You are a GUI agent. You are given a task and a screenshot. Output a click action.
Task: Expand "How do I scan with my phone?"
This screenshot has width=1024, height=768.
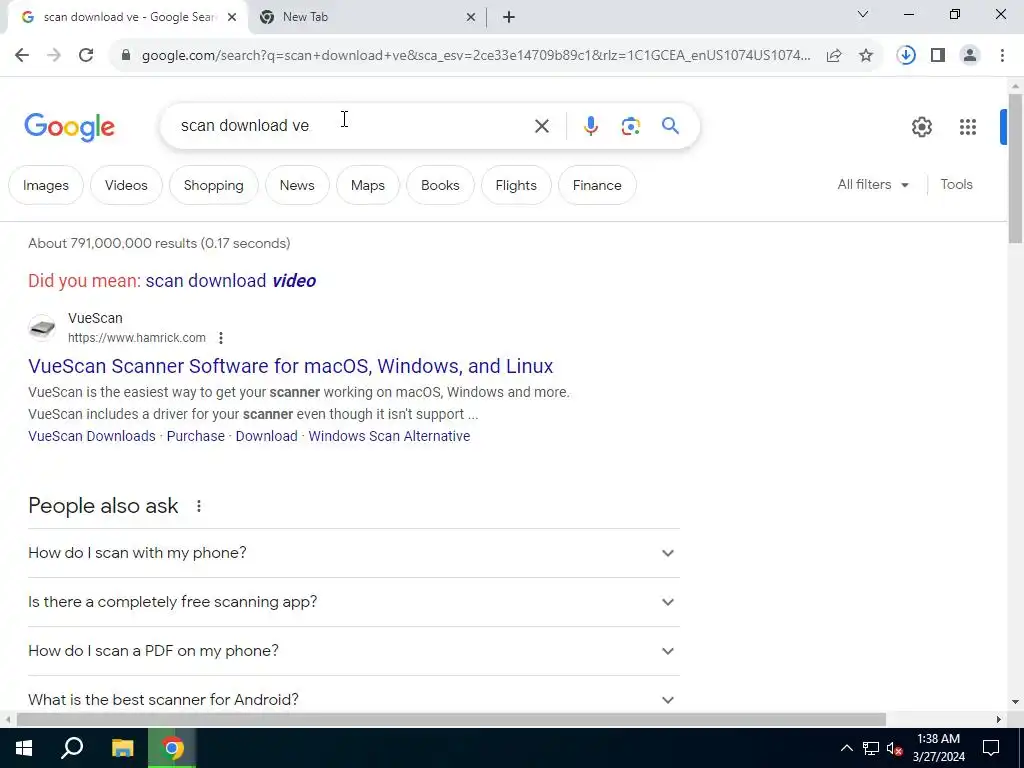tap(354, 553)
